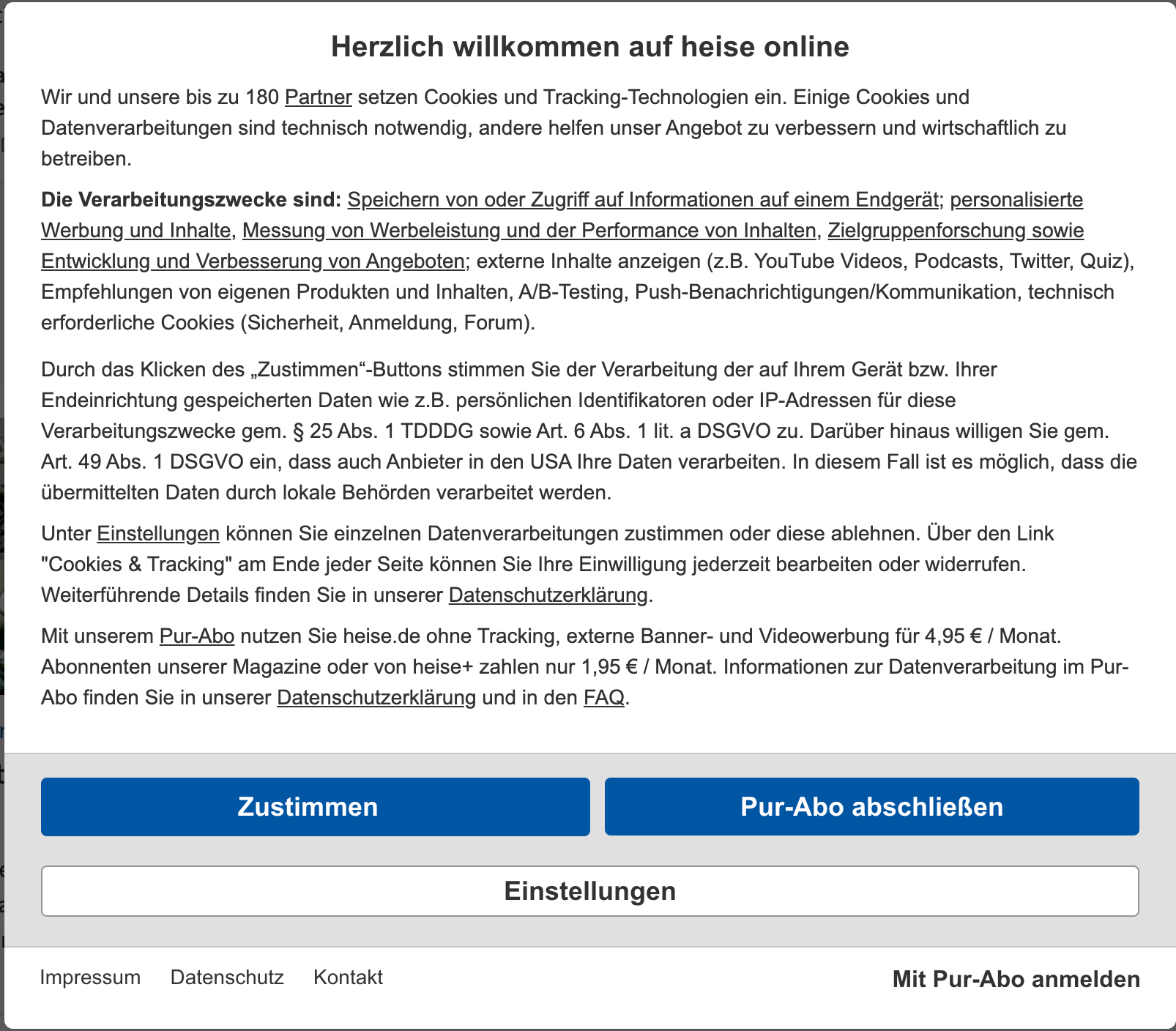Viewport: 1176px width, 1031px height.
Task: Open the Kontakt footer link
Action: [x=348, y=978]
